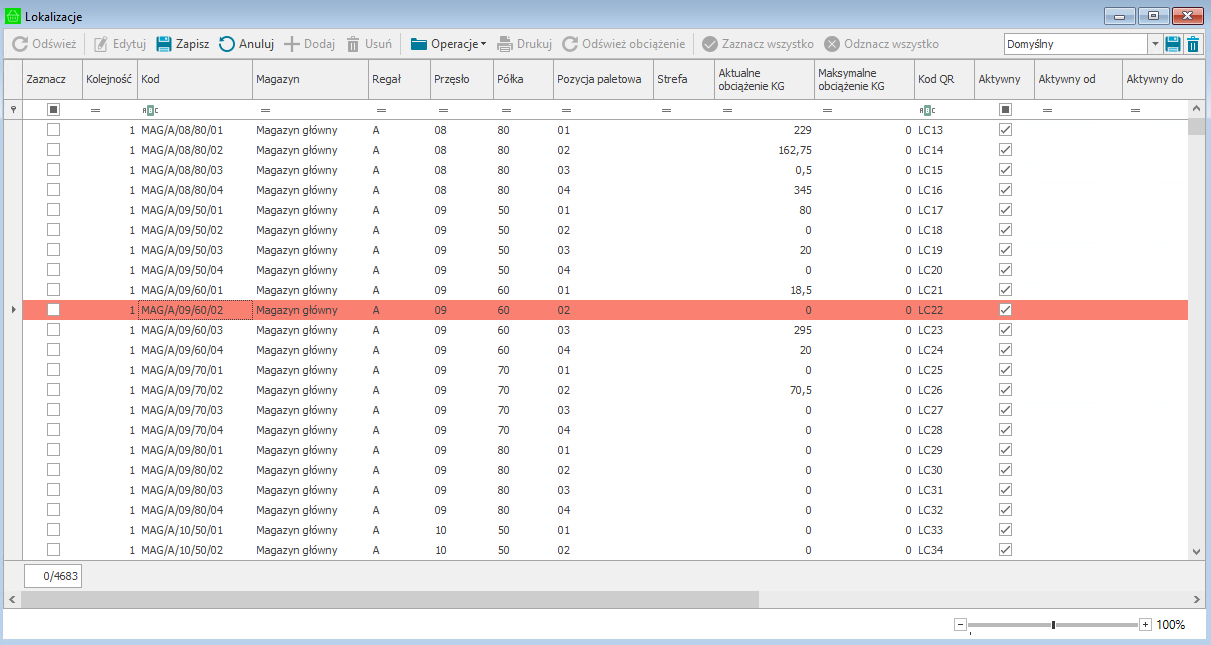Click the Usuń trash toolbar button

(368, 44)
